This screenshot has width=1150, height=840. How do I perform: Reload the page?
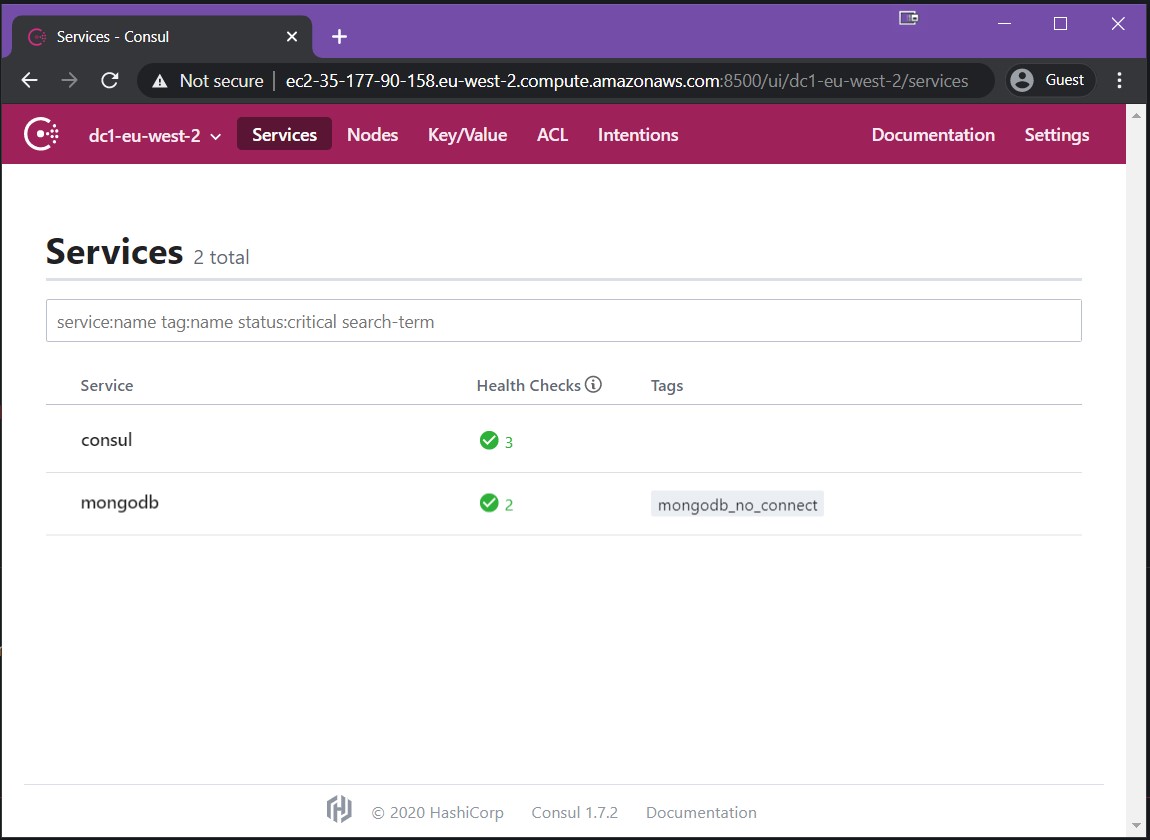tap(110, 80)
